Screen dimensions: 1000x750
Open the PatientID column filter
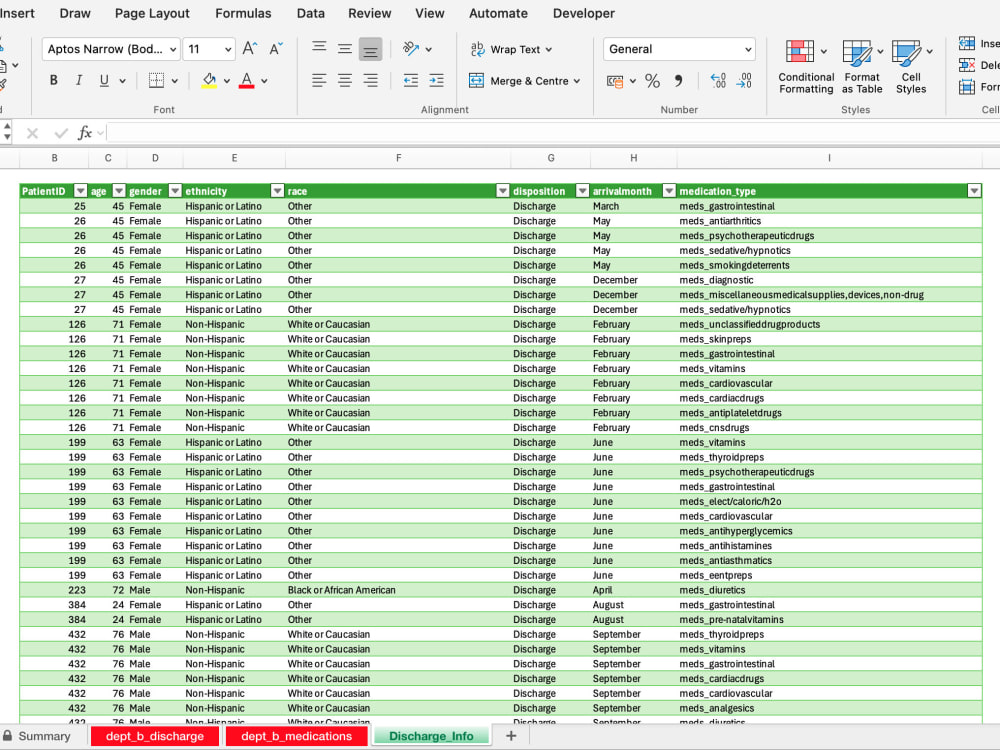coord(80,191)
